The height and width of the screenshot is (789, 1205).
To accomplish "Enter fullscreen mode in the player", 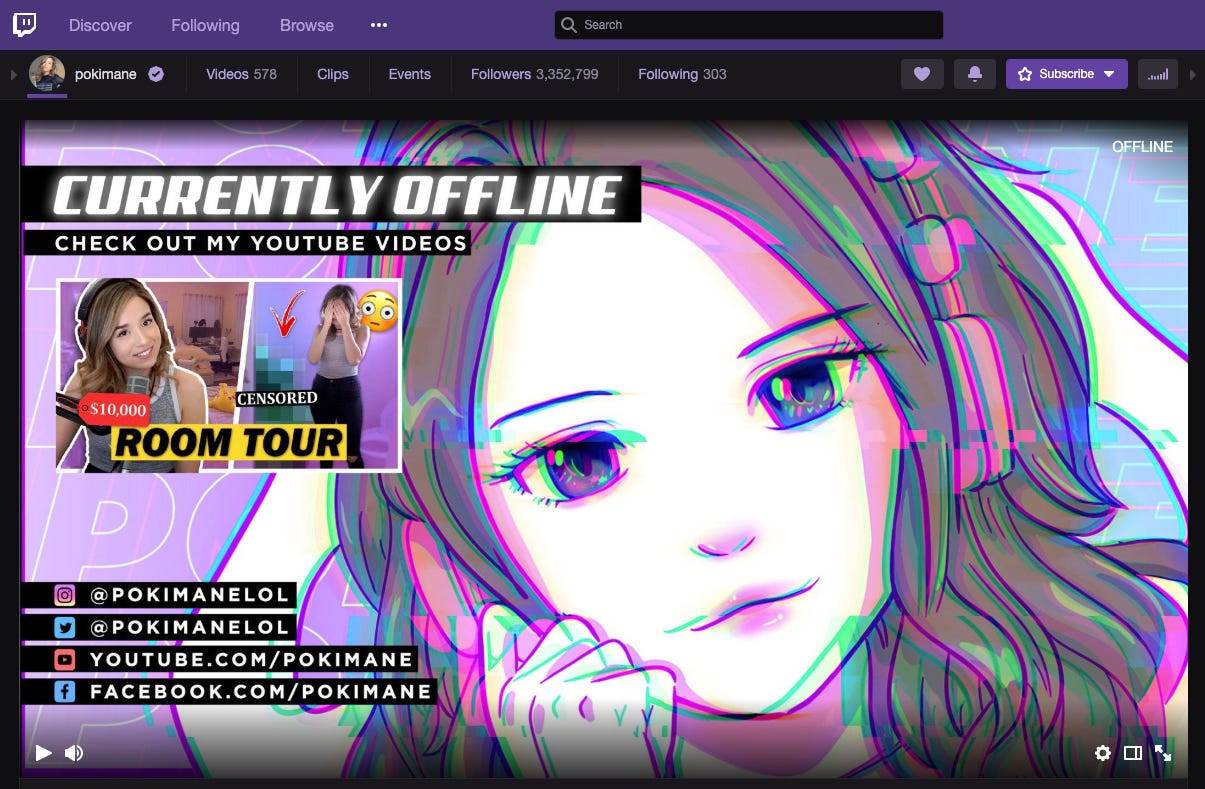I will (x=1163, y=753).
